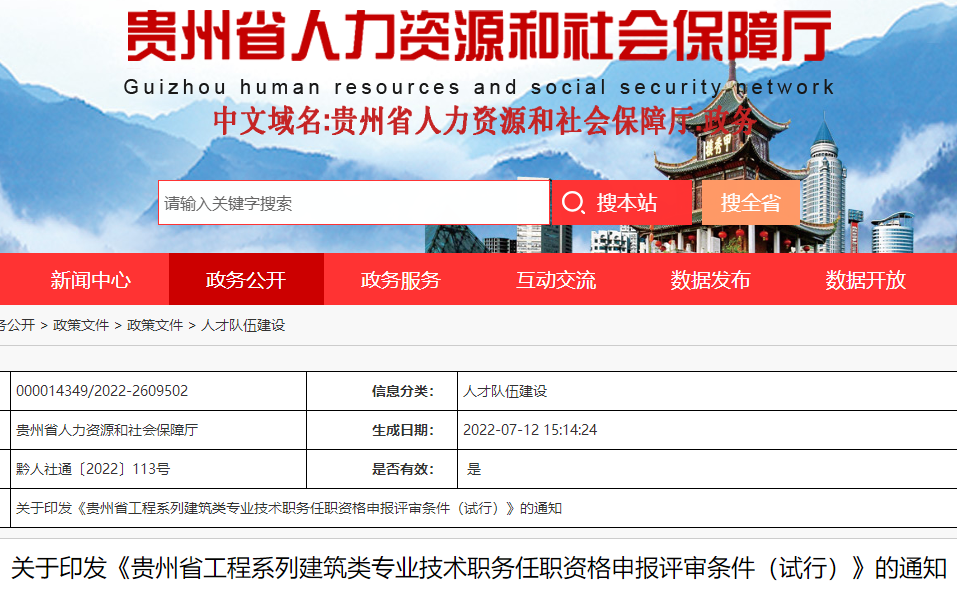Select the document number 黔人社通〔2022〕113号

coord(92,466)
